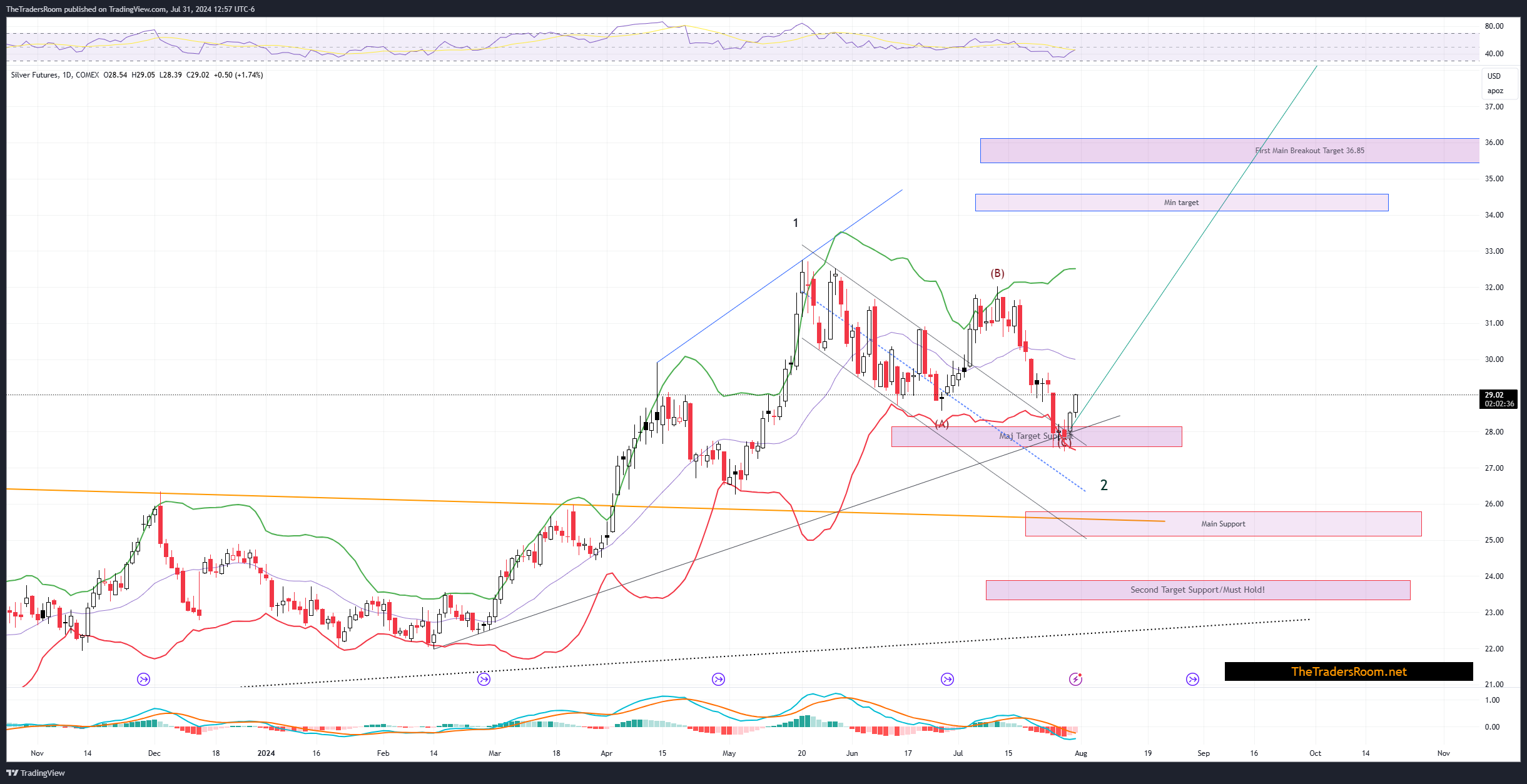Image resolution: width=1527 pixels, height=784 pixels.
Task: Click the contract rollover icon near December
Action: [144, 679]
